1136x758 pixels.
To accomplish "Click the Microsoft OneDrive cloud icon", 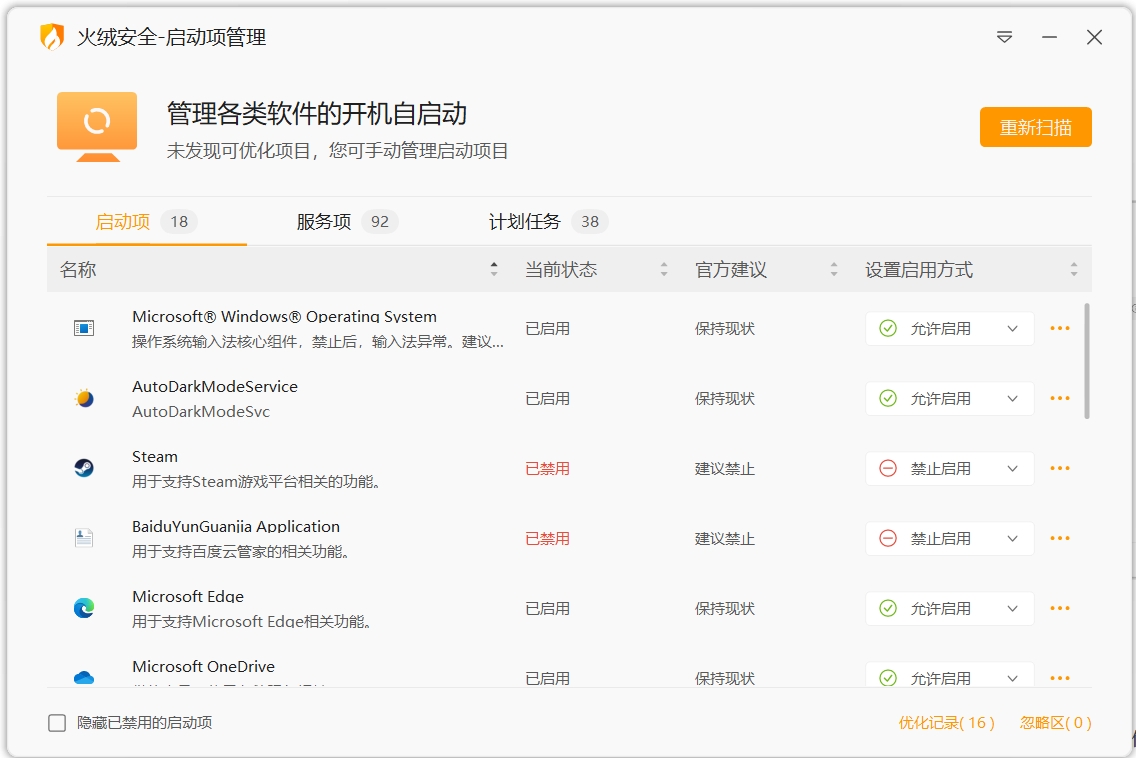I will (84, 678).
